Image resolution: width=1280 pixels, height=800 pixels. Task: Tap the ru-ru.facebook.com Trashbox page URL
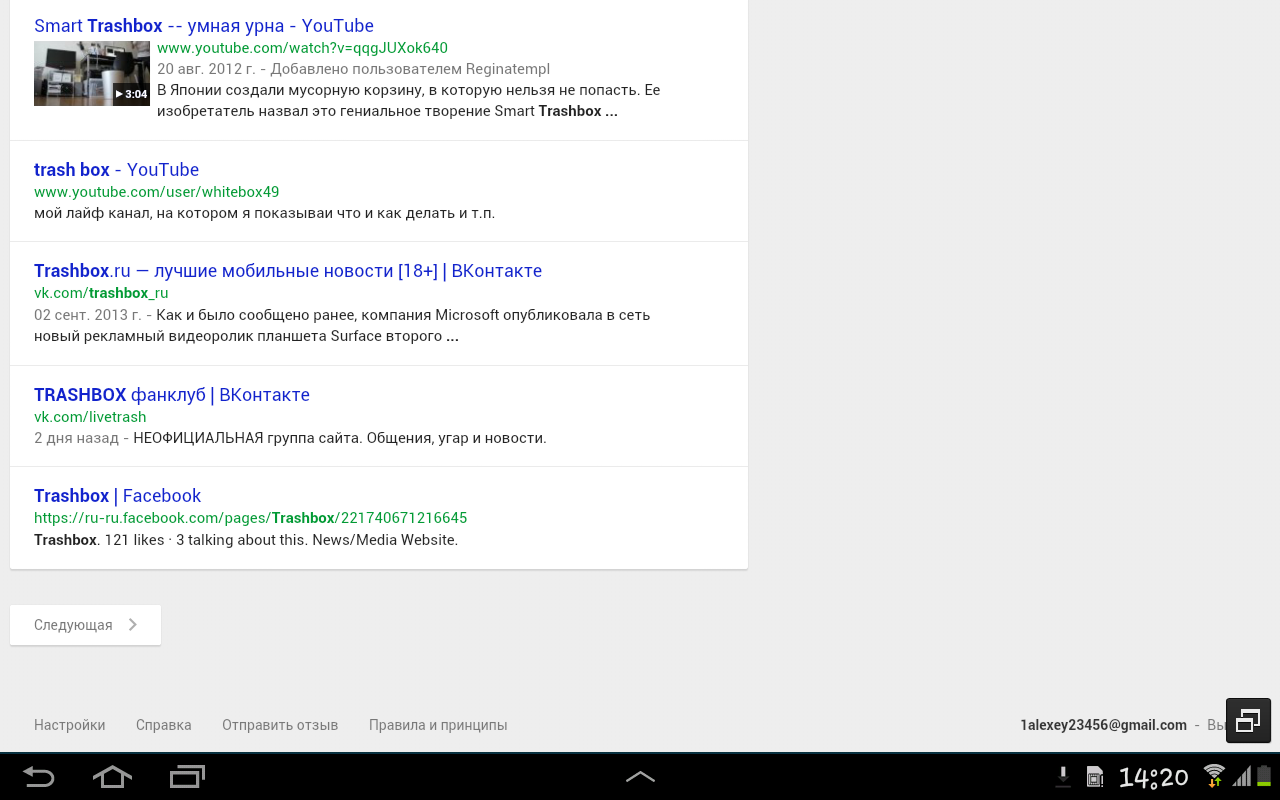click(x=250, y=518)
